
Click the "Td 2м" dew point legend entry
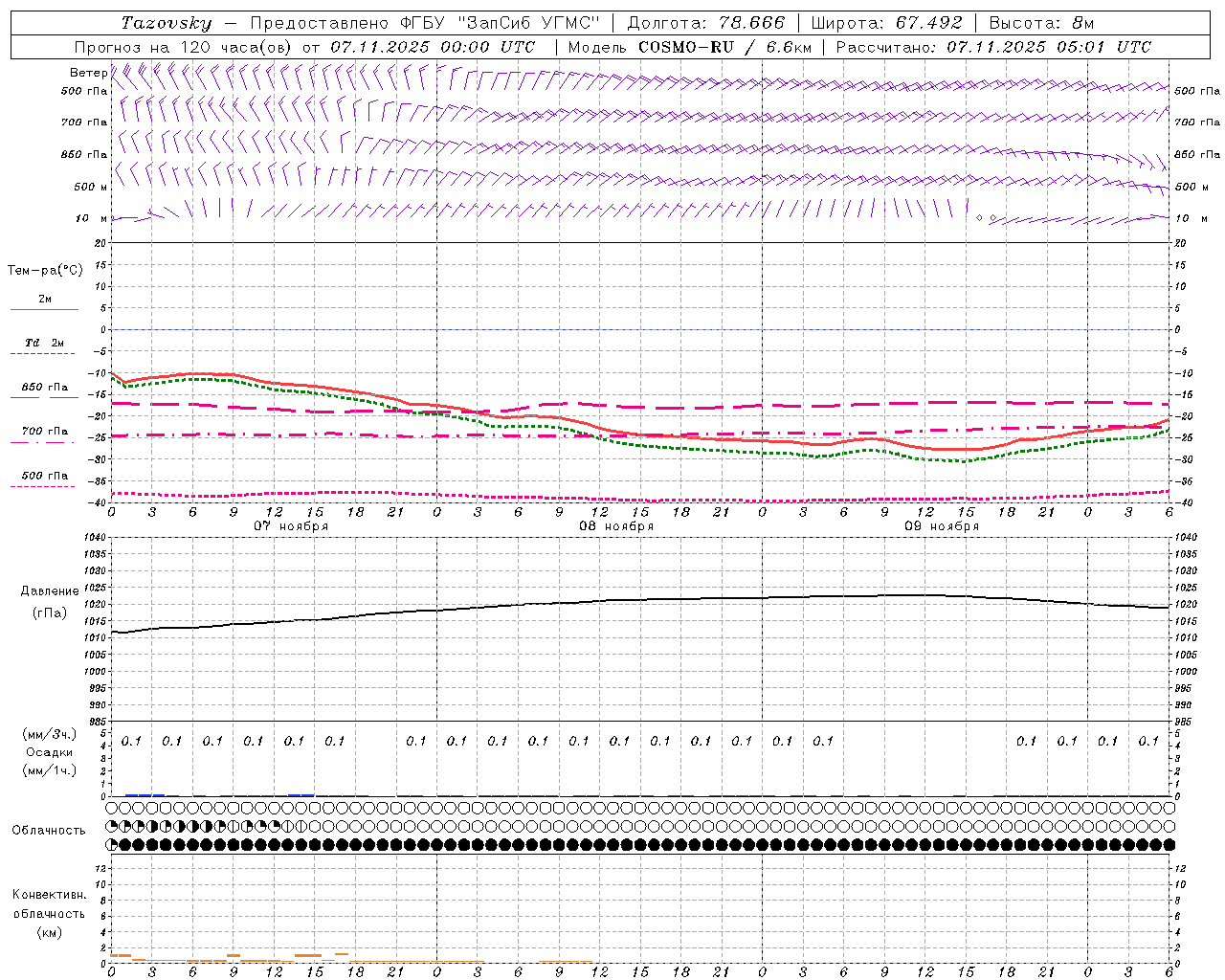(45, 343)
